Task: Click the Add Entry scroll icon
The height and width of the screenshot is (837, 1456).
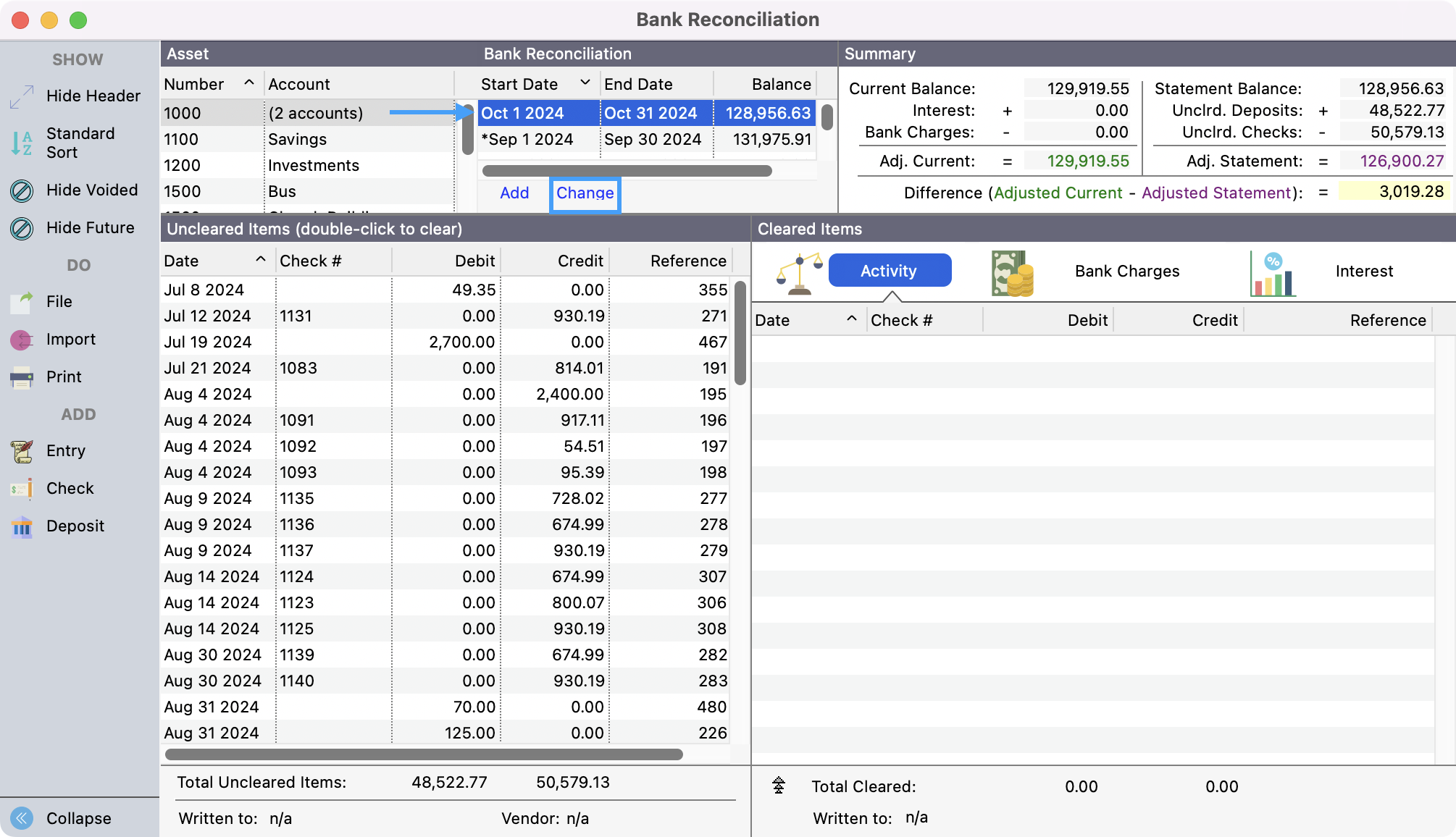Action: (22, 451)
